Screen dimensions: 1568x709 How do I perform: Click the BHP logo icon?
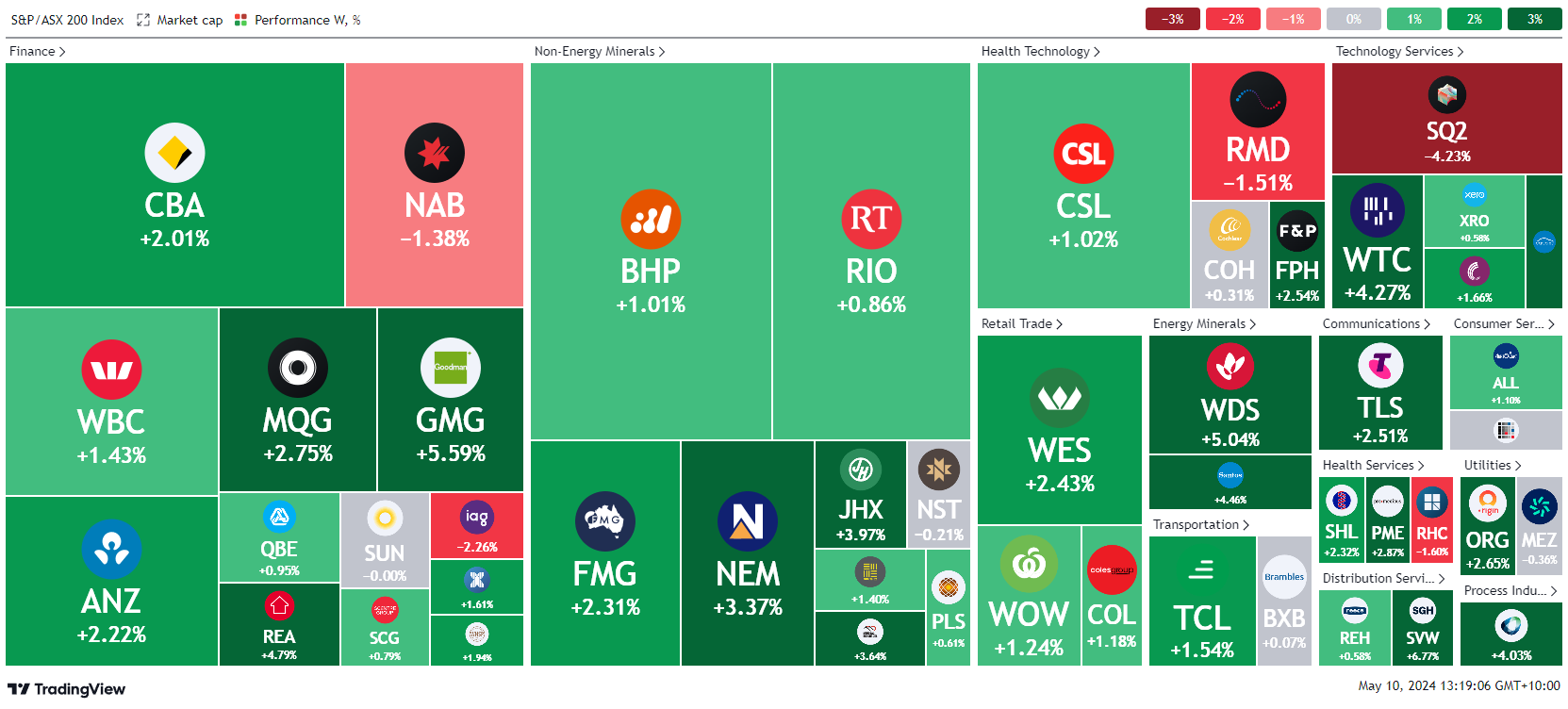651,219
